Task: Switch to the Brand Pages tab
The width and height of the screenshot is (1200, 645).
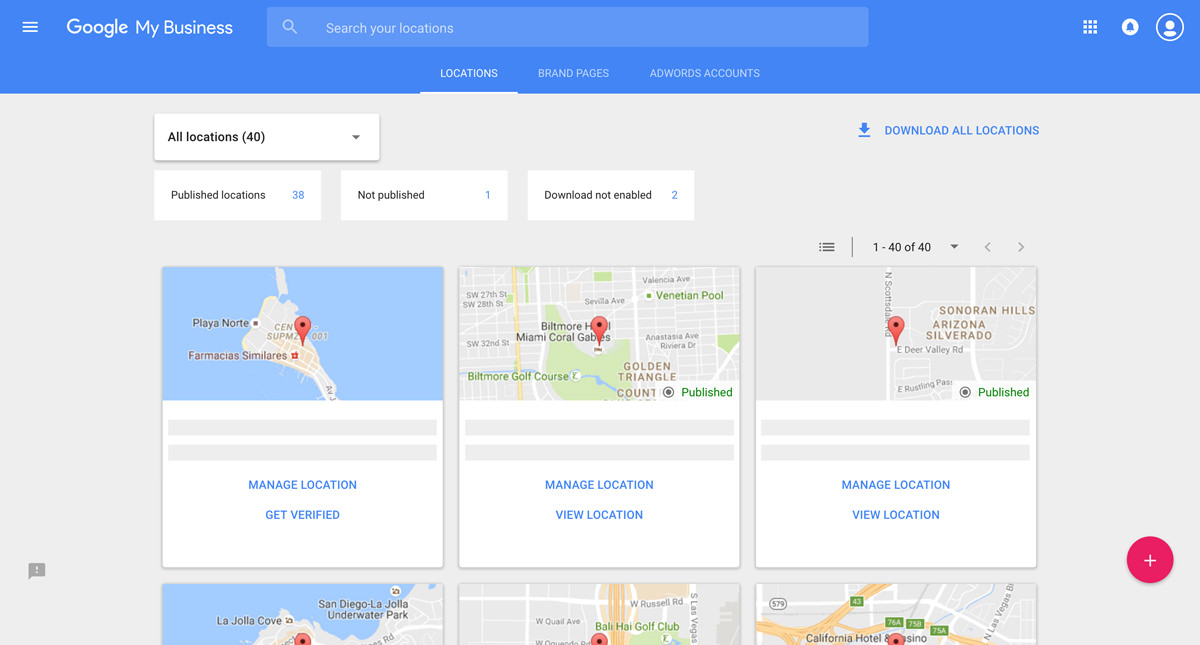Action: pos(573,73)
